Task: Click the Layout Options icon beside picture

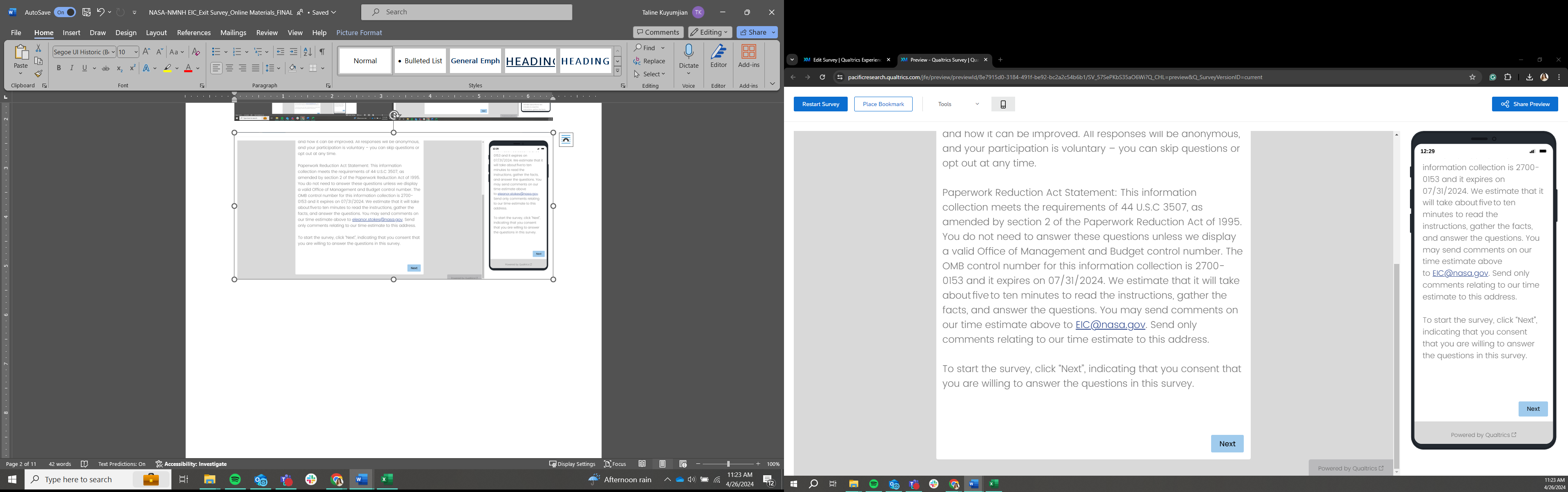Action: [x=566, y=140]
